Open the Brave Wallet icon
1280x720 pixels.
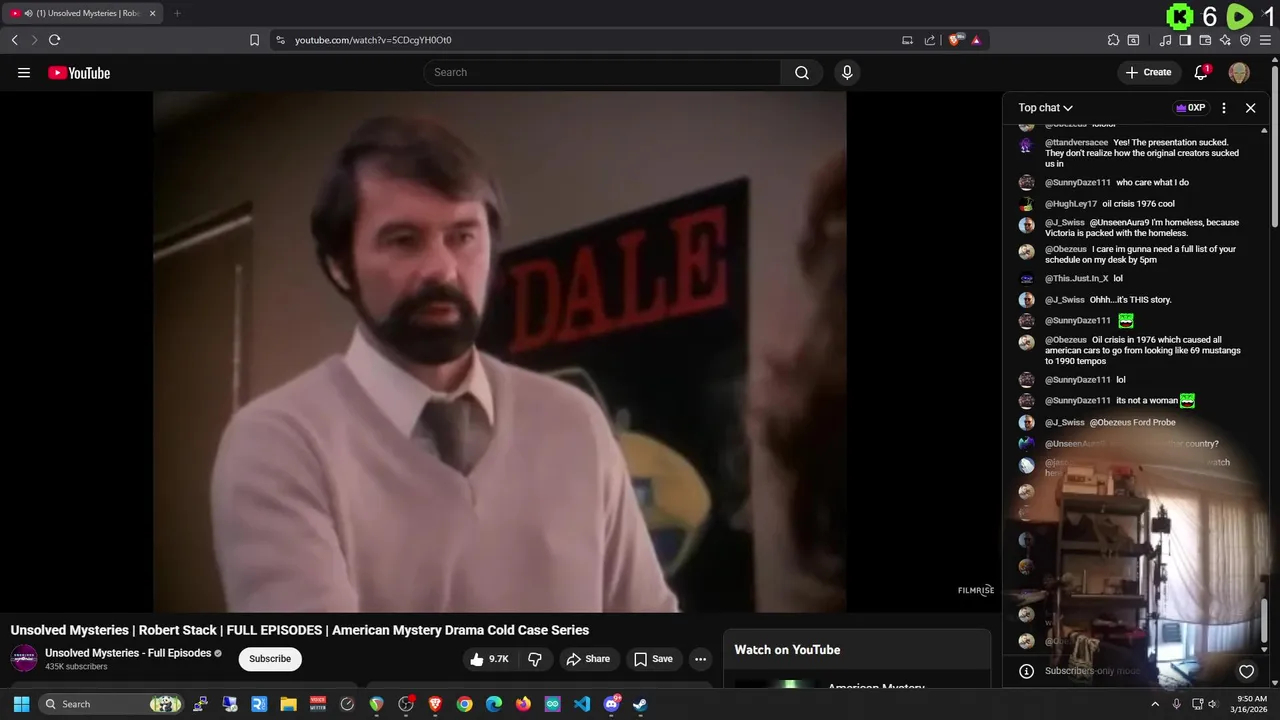[x=1205, y=40]
